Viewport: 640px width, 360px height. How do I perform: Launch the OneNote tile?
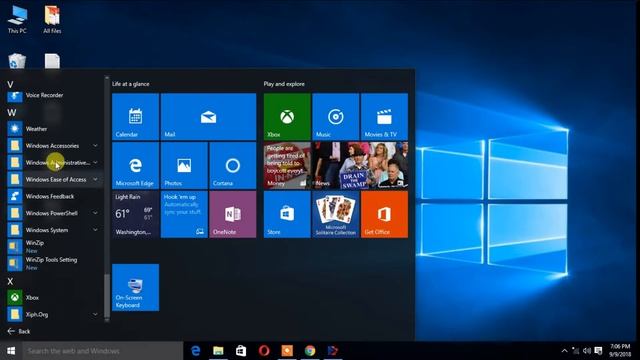tap(233, 214)
